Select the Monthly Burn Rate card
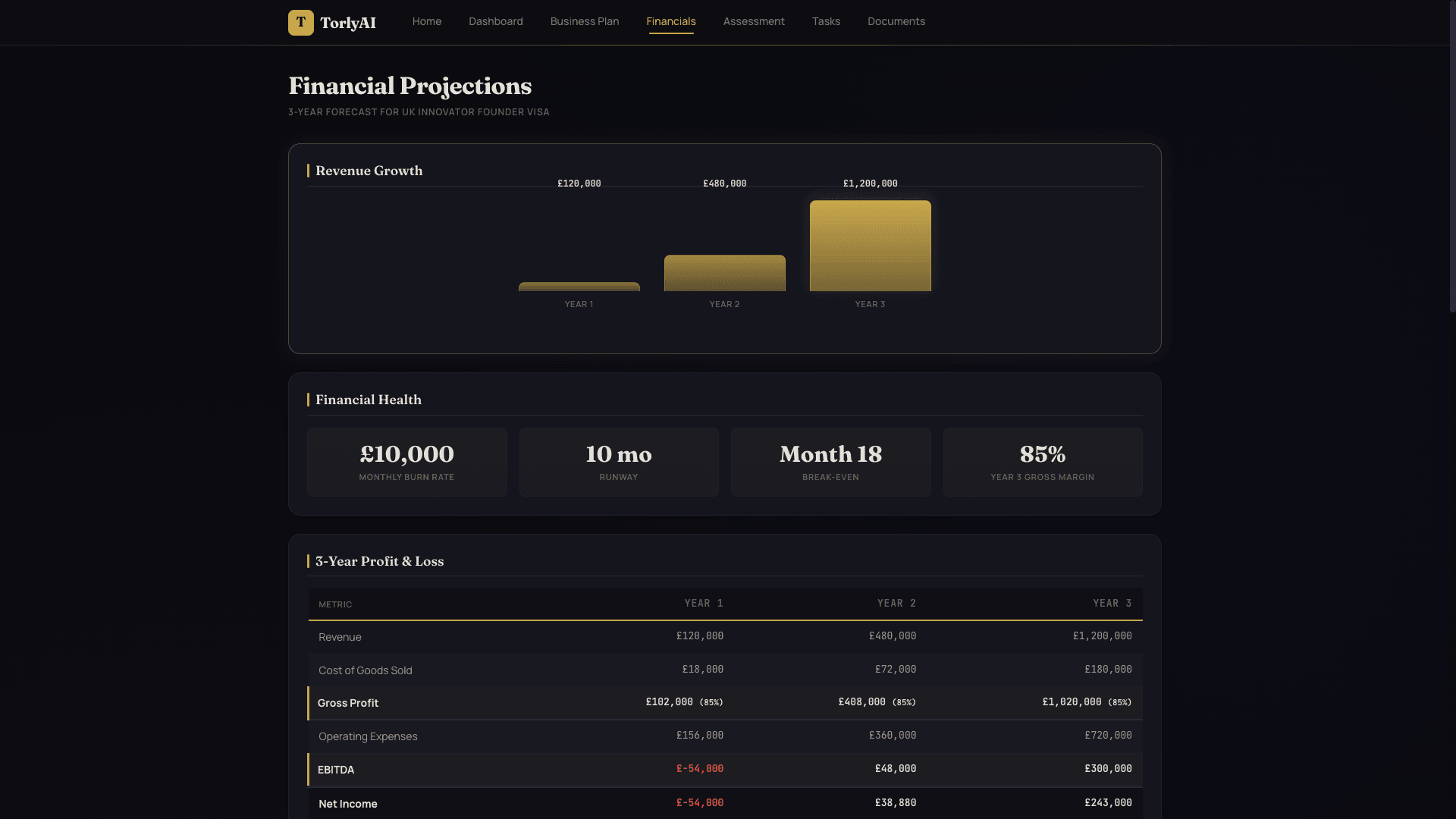 click(x=406, y=461)
